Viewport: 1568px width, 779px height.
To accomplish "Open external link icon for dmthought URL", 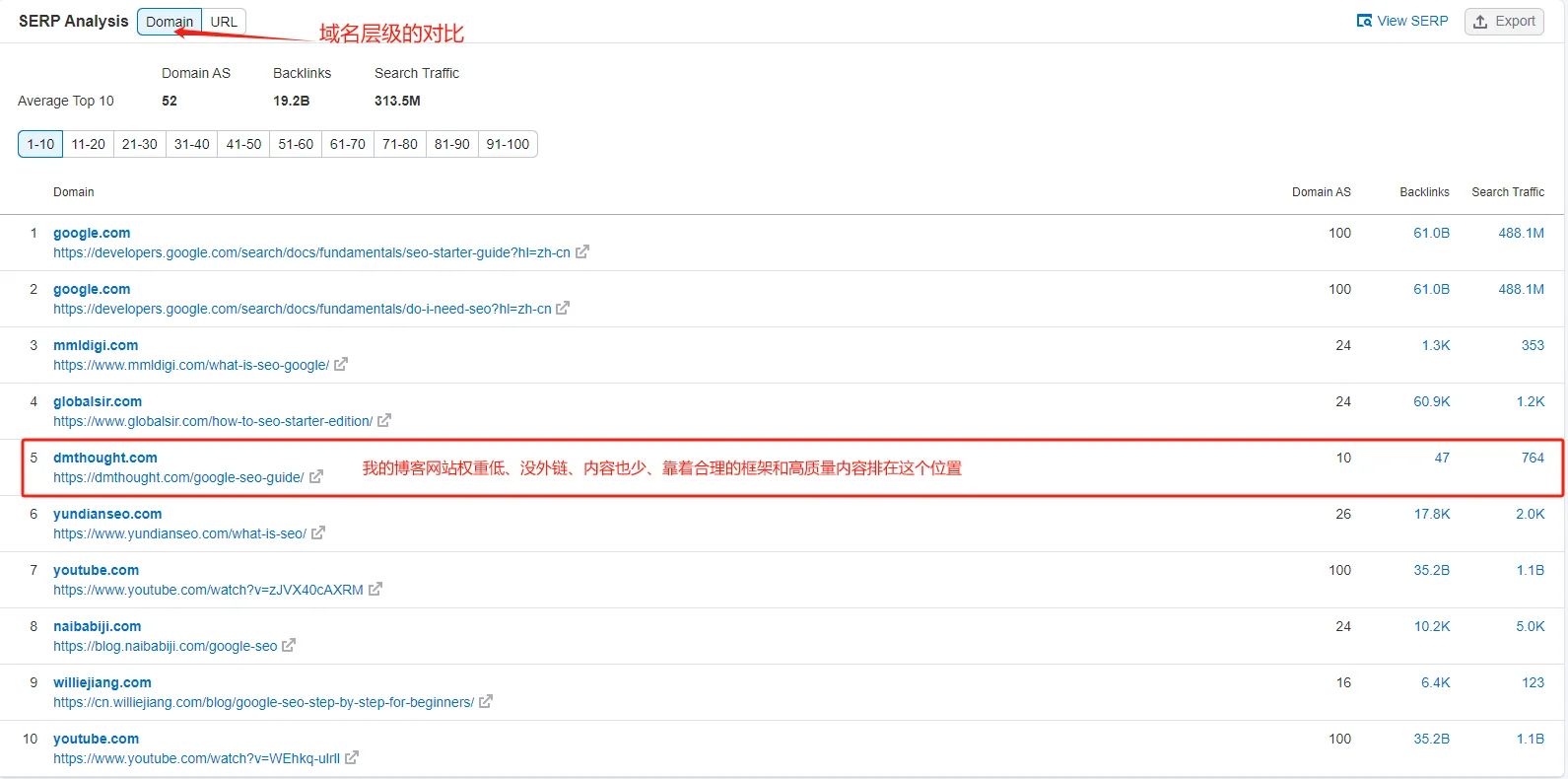I will (316, 477).
